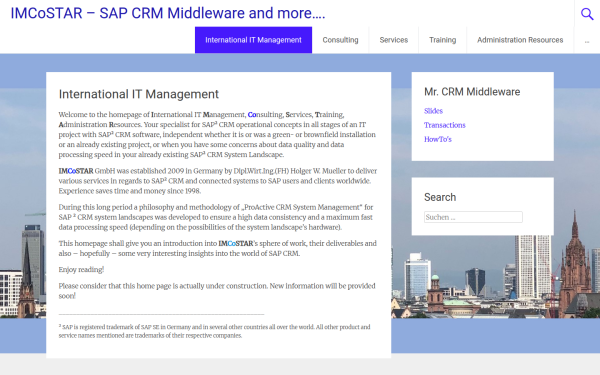Open the Consulting menu item

(340, 40)
